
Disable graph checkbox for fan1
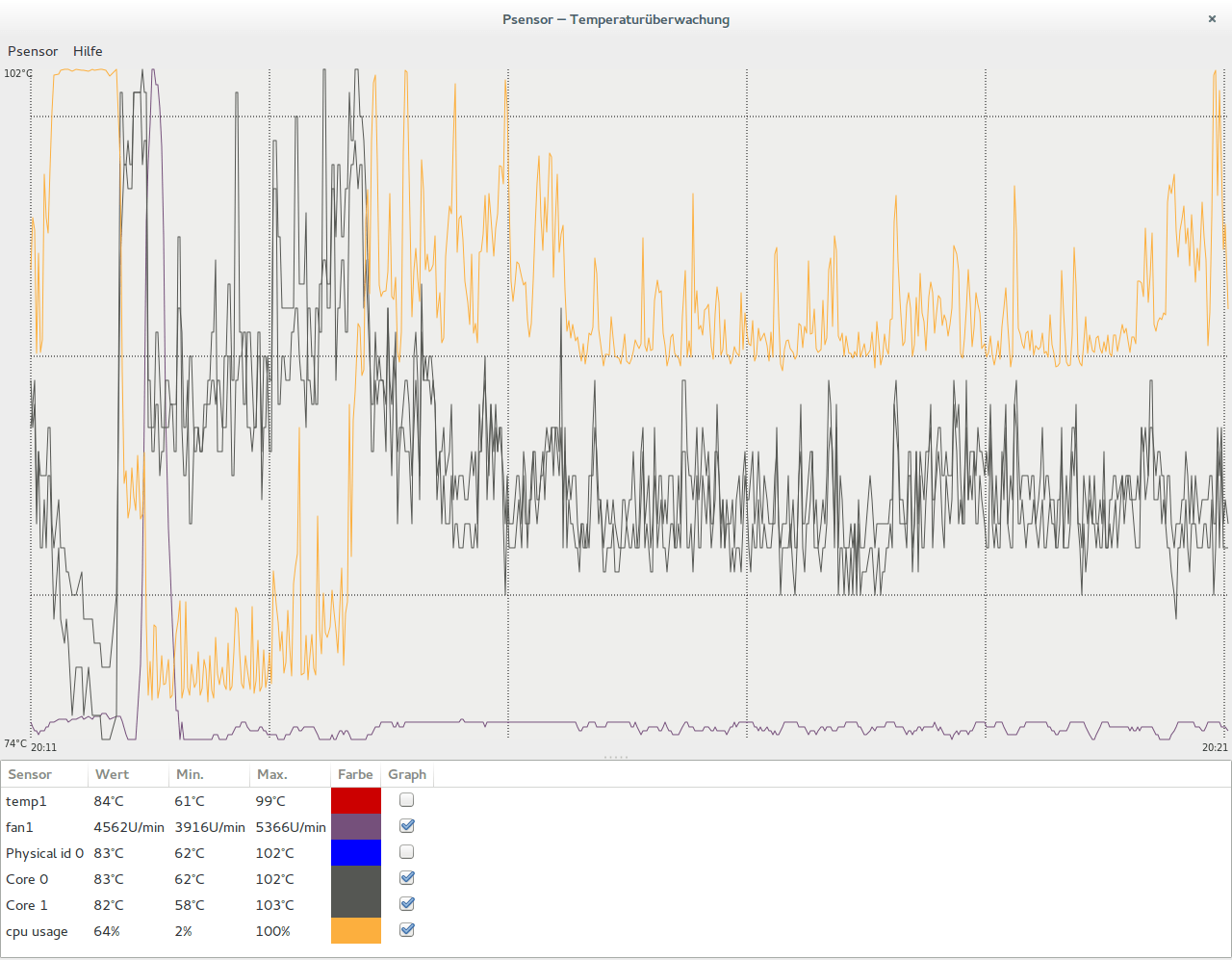(407, 826)
